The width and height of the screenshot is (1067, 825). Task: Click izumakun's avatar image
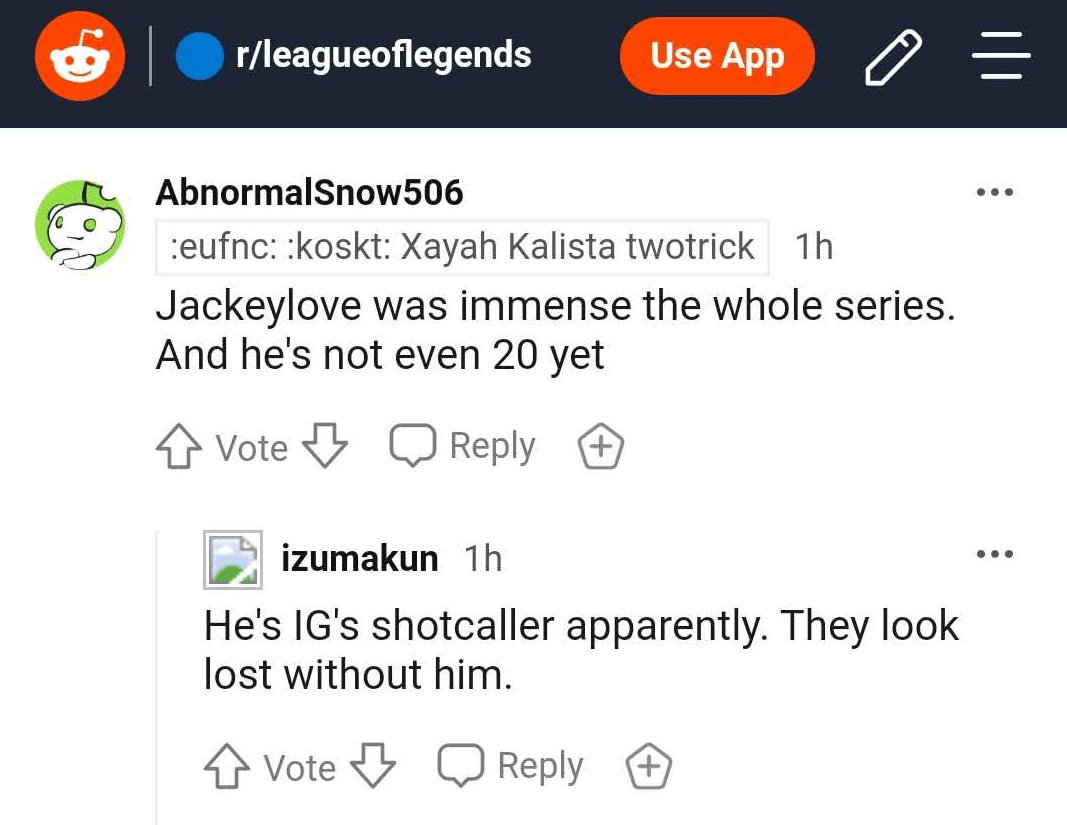point(233,558)
